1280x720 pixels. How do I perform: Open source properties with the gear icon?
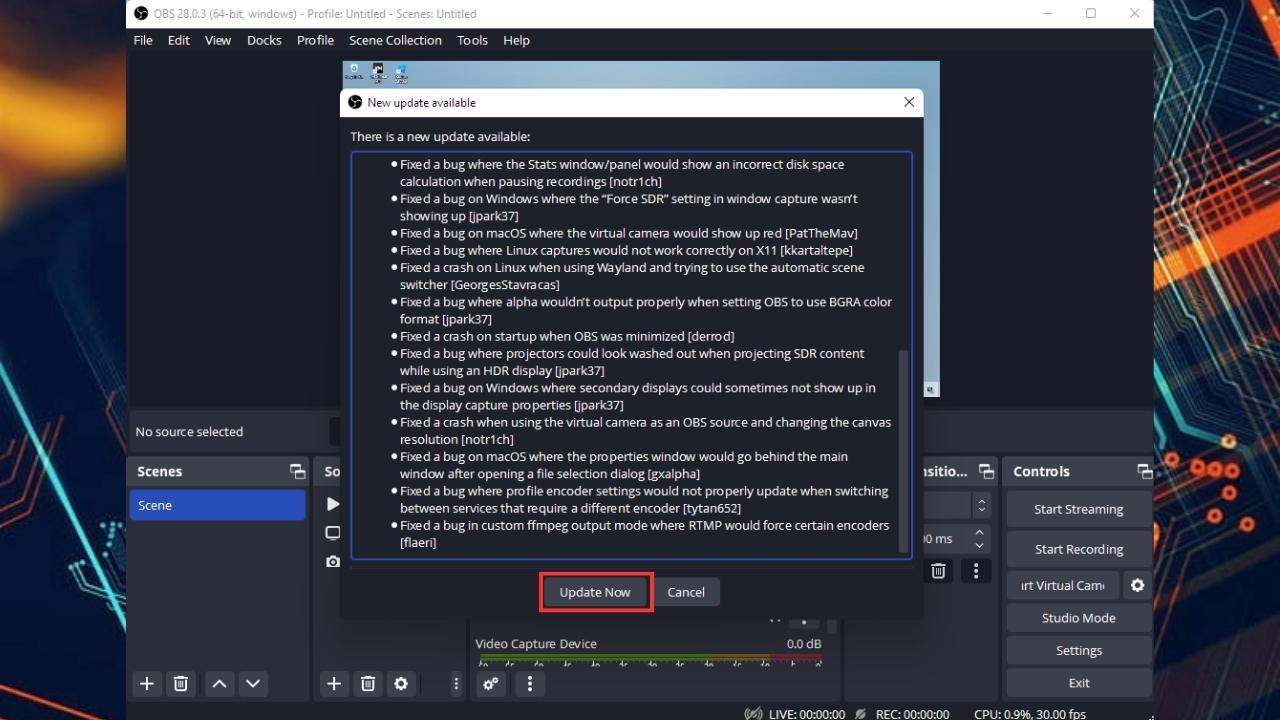click(401, 683)
